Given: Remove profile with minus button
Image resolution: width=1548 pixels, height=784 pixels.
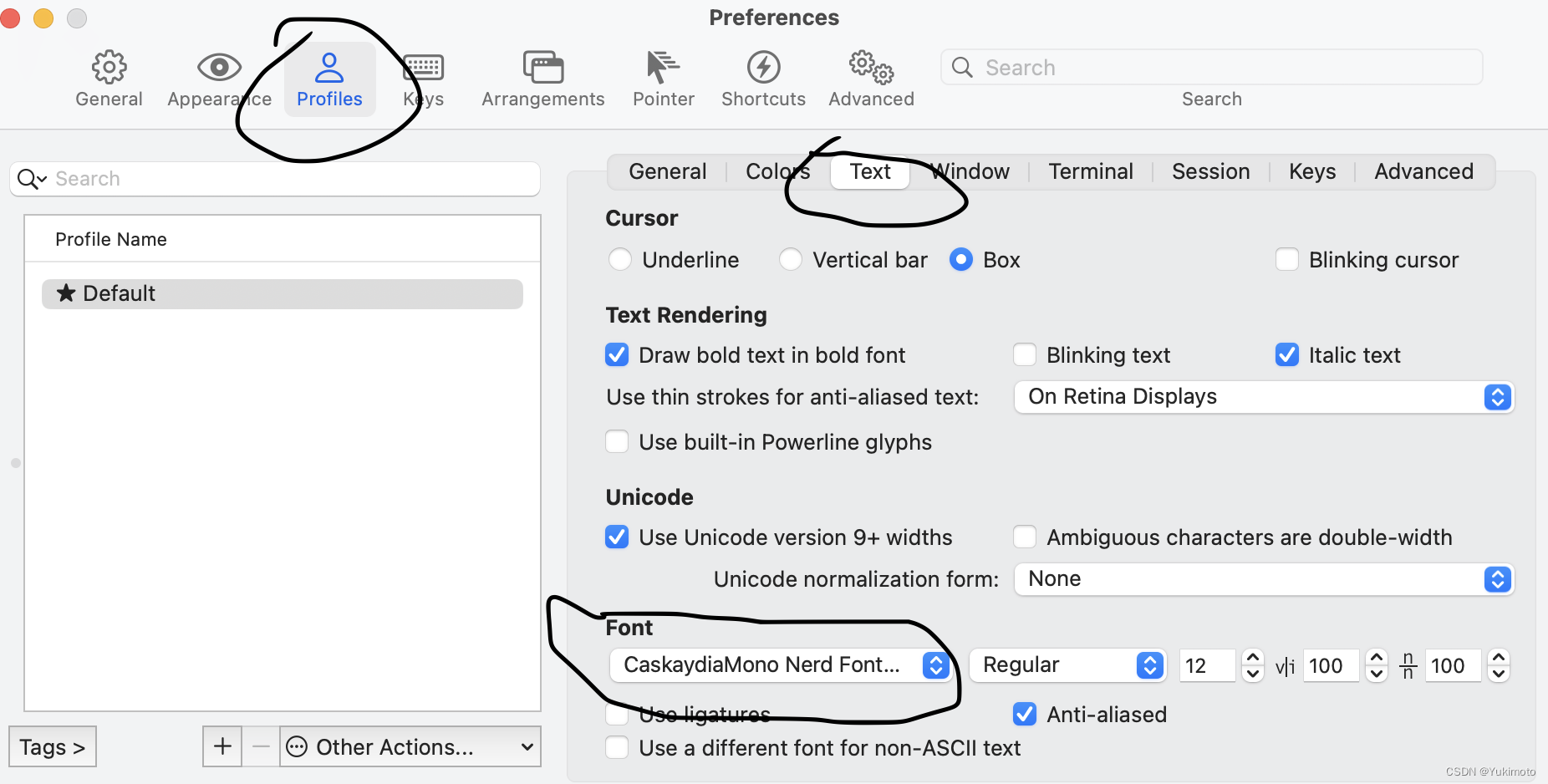Looking at the screenshot, I should click(x=261, y=746).
